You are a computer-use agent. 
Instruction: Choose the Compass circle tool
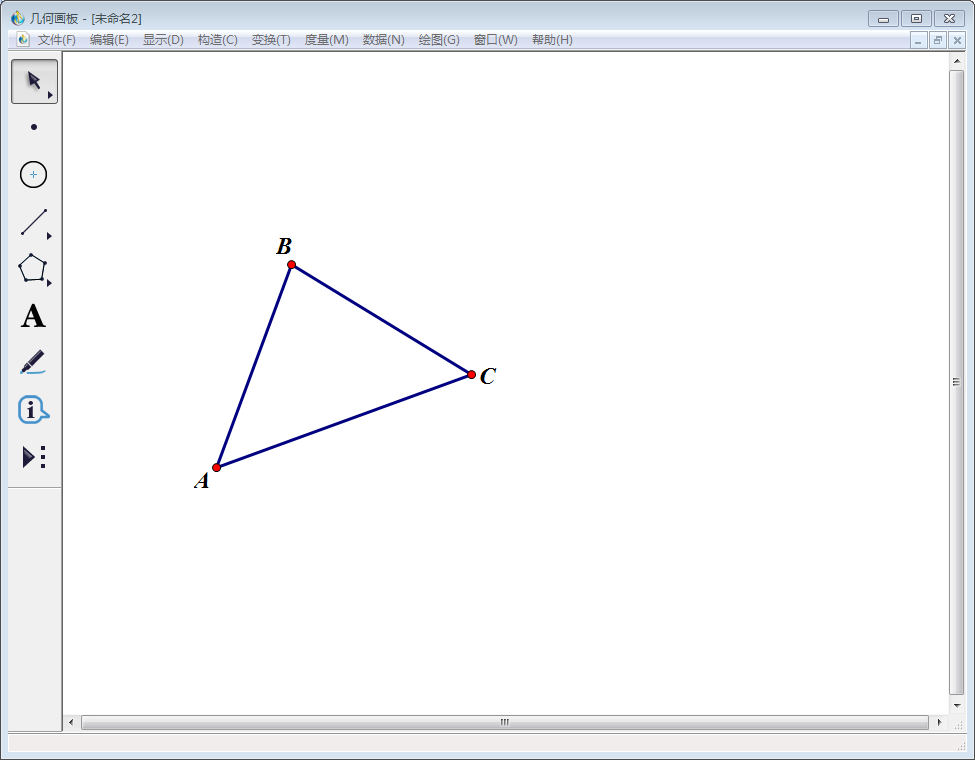pos(34,175)
